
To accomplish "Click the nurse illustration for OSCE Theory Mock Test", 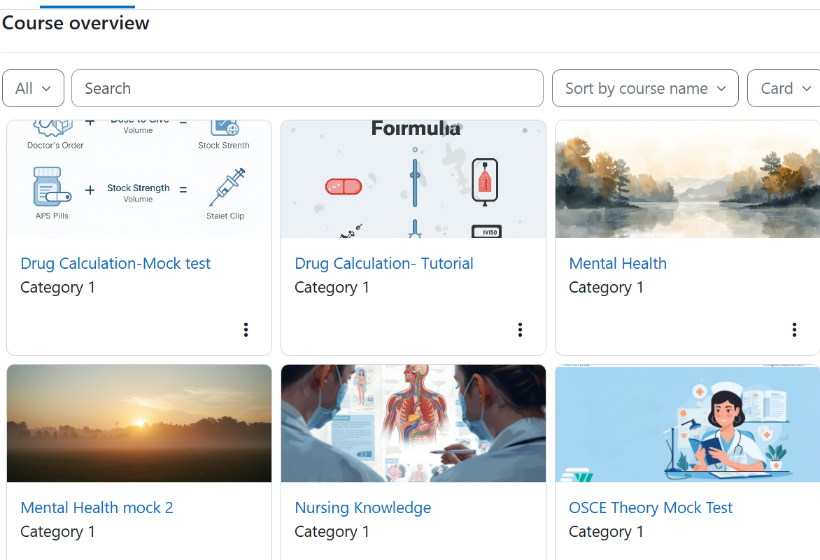I will click(687, 423).
